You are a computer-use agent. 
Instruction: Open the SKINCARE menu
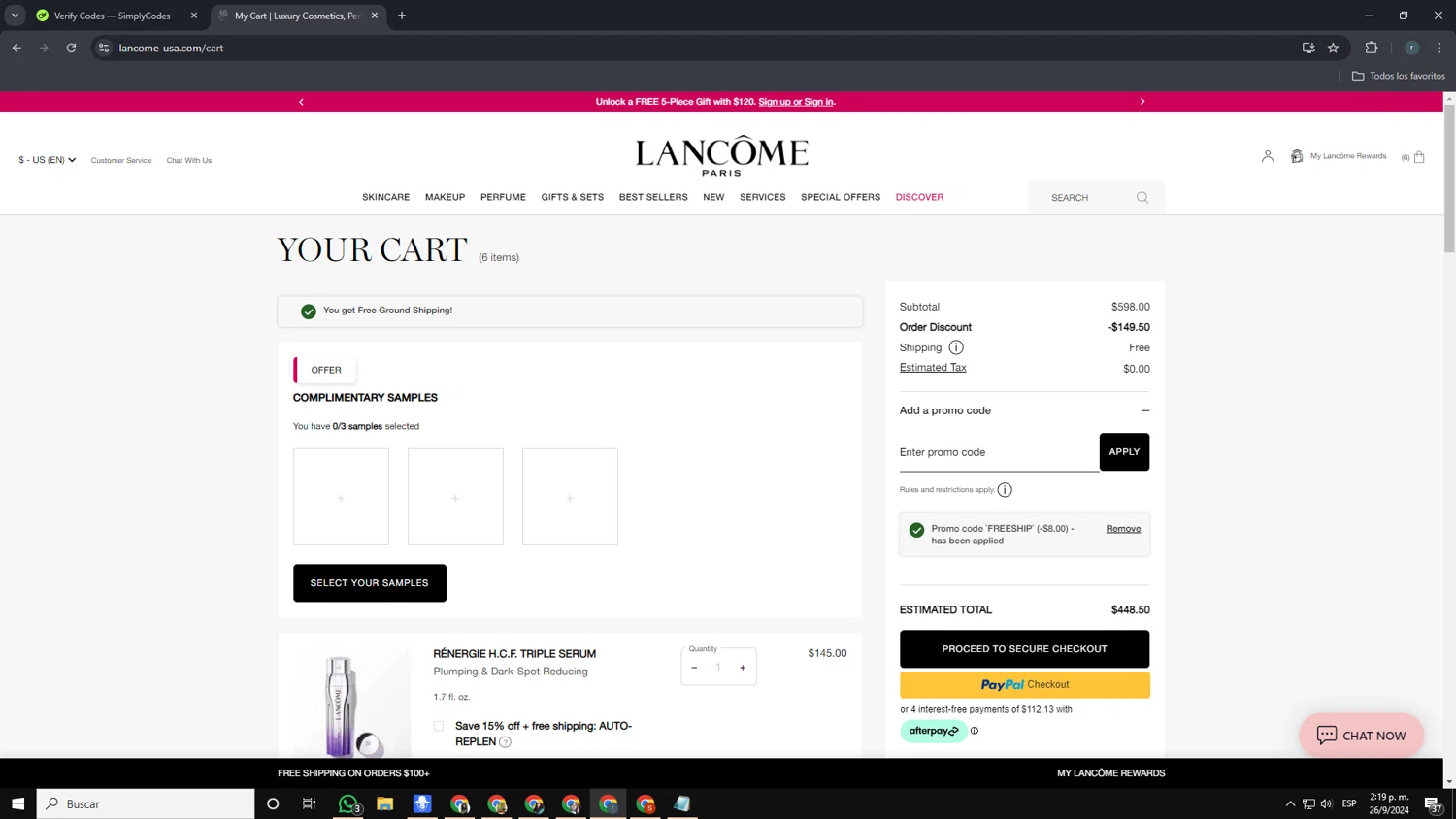click(x=385, y=197)
